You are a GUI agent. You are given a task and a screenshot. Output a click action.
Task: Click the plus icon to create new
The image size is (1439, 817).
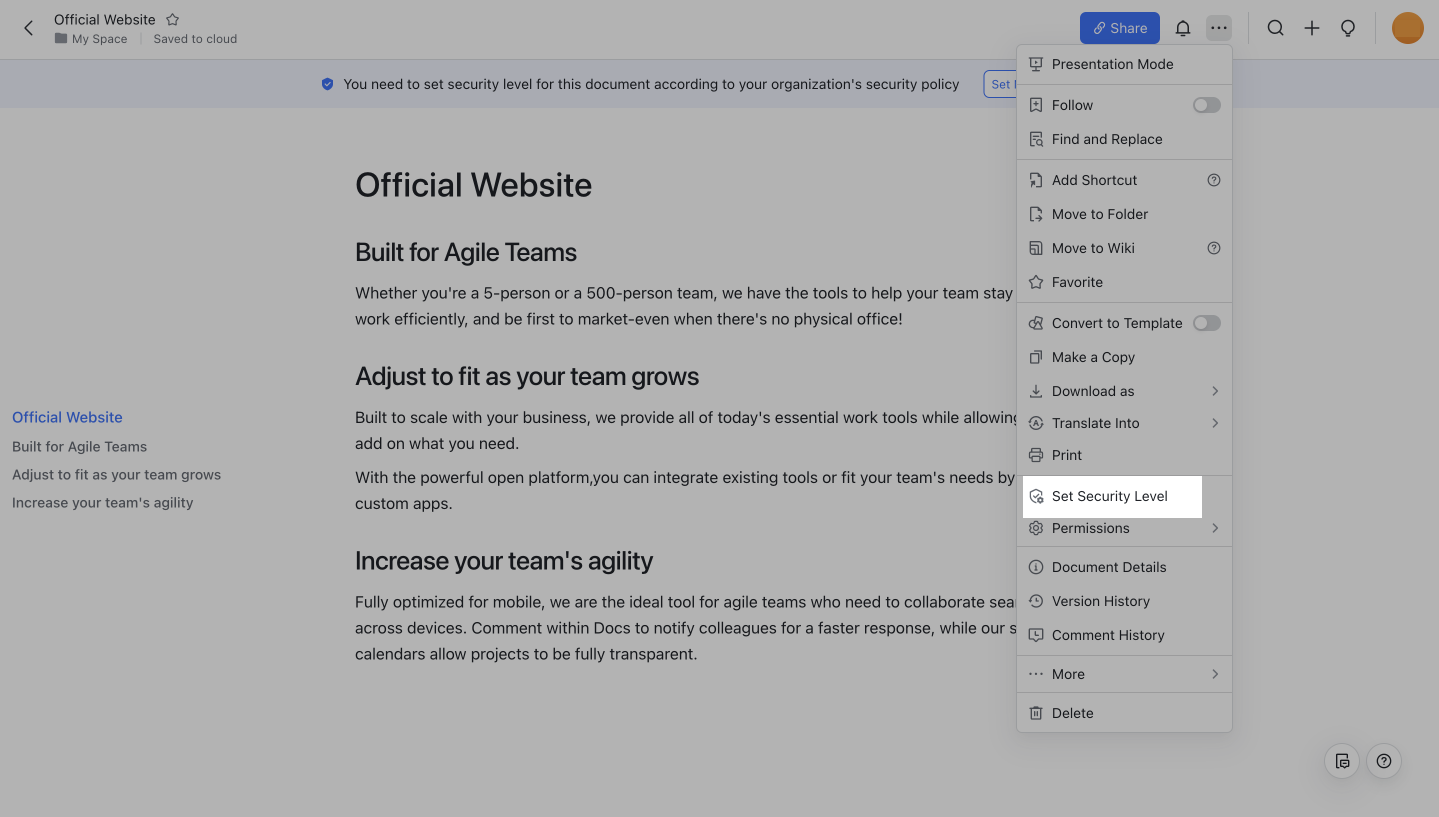1311,28
